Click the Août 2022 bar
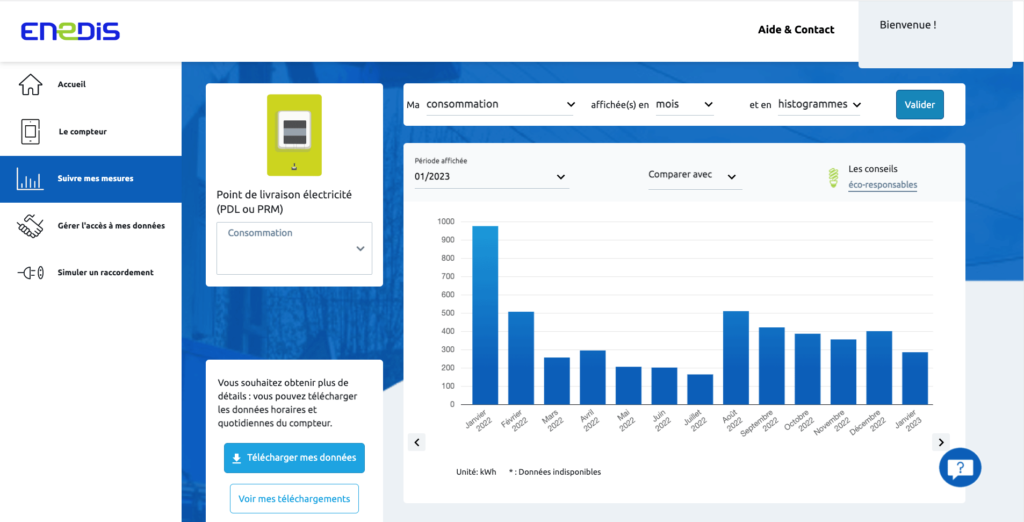The width and height of the screenshot is (1024, 522). [x=736, y=358]
